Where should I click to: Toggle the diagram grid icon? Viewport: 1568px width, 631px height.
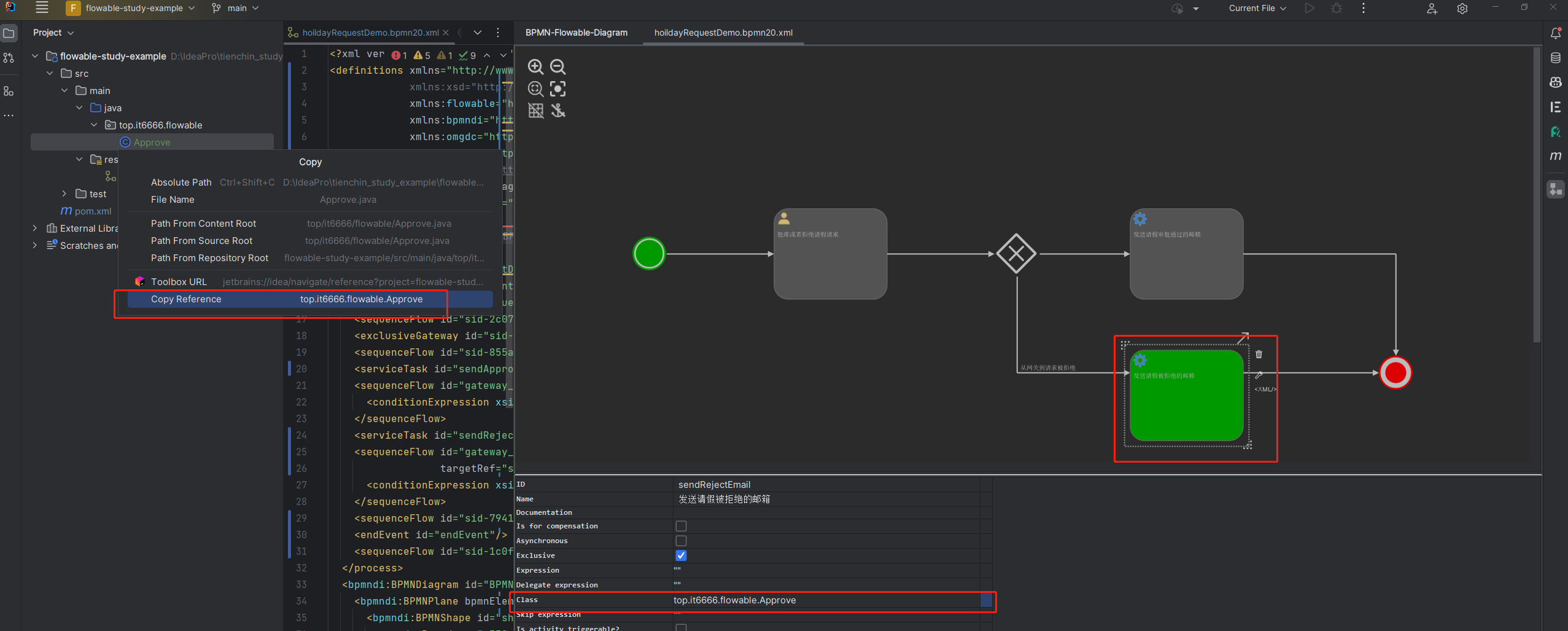point(535,111)
